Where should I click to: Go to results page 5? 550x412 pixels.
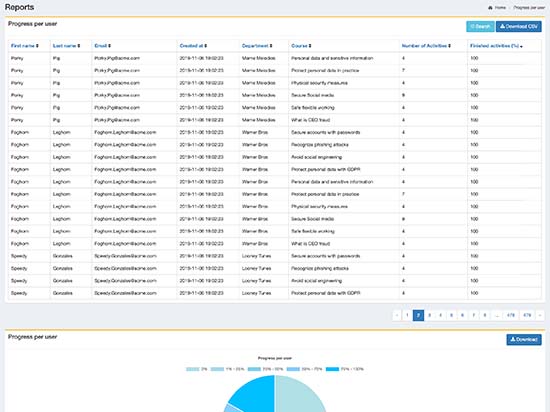tap(451, 315)
